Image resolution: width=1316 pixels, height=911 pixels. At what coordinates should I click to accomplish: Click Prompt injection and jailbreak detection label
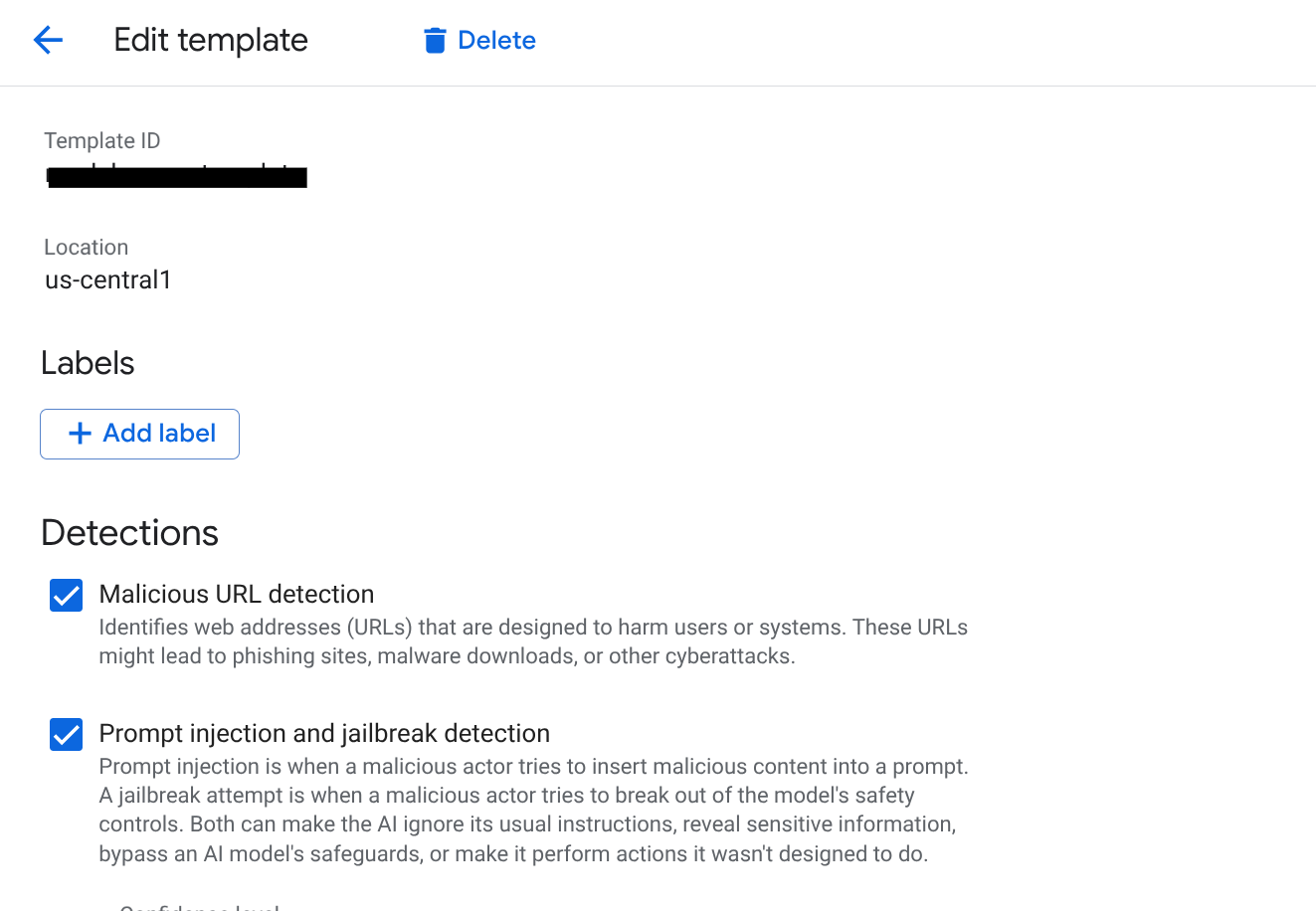324,733
